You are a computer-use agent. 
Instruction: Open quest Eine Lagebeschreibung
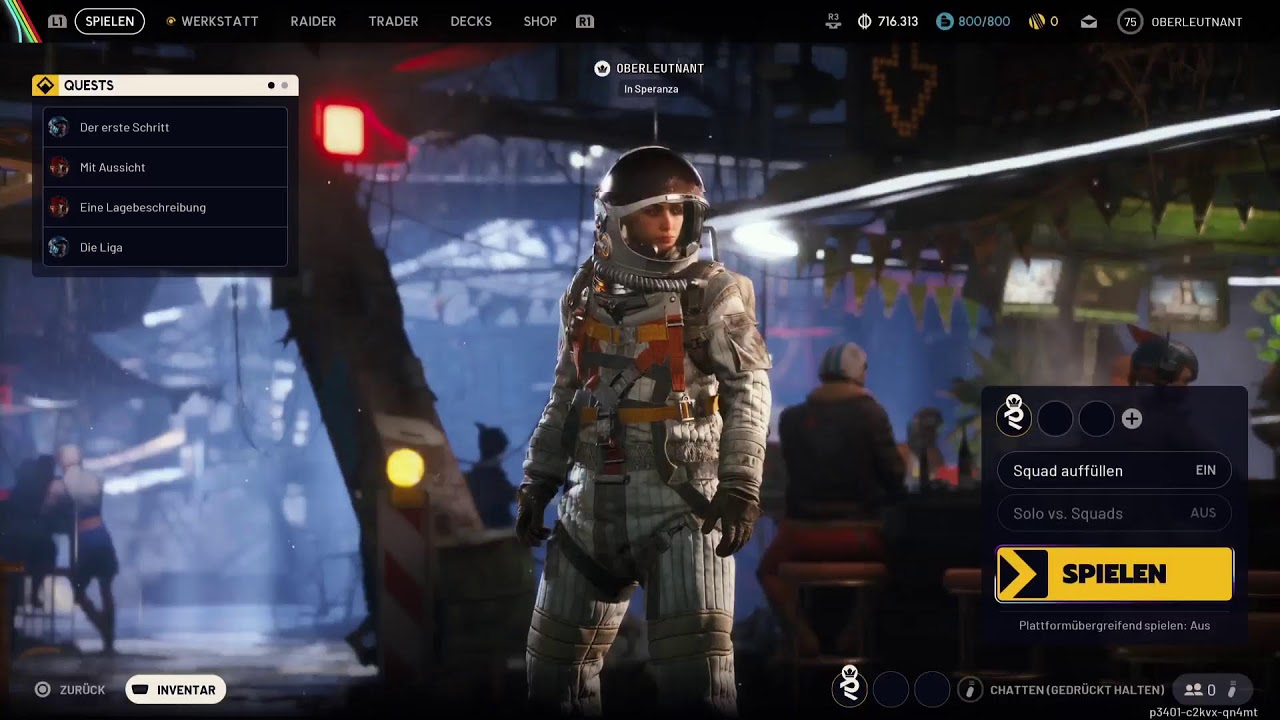[166, 207]
